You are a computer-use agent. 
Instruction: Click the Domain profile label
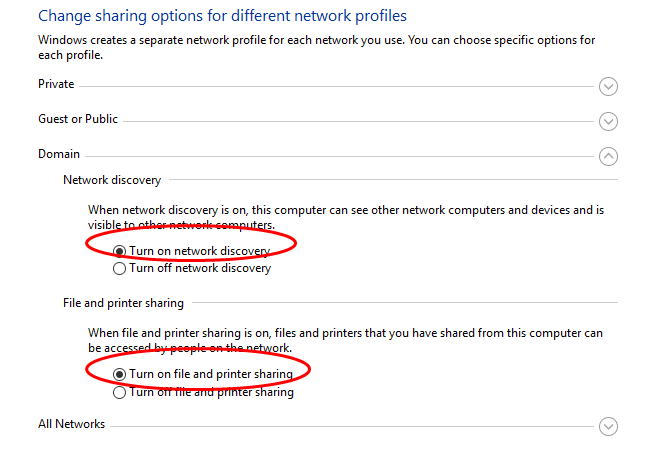[x=59, y=154]
